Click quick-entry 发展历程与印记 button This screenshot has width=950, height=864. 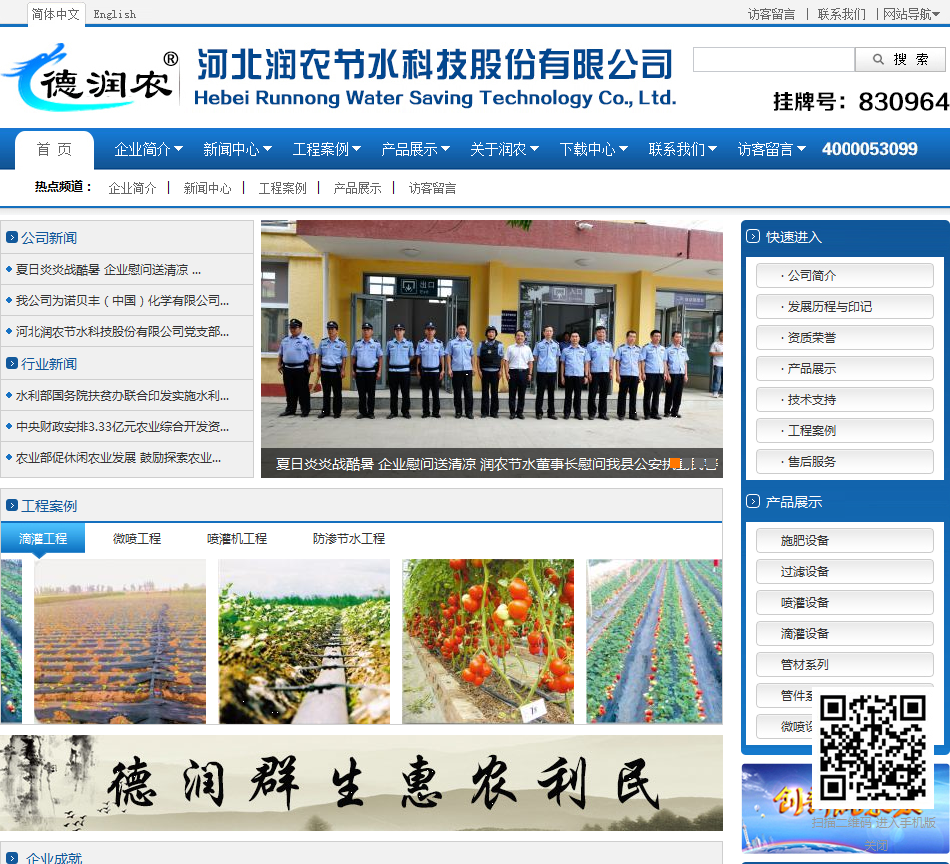click(845, 307)
